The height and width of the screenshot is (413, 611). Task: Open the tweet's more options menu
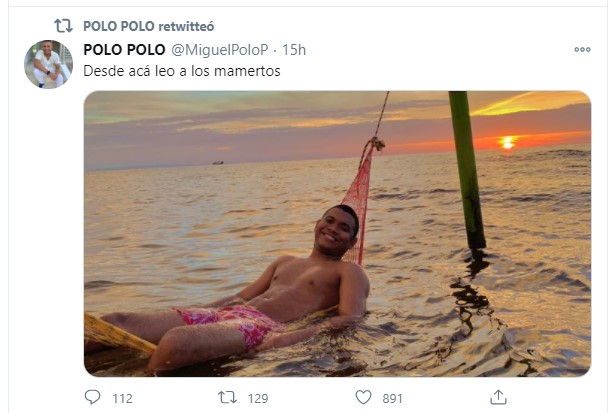point(582,49)
